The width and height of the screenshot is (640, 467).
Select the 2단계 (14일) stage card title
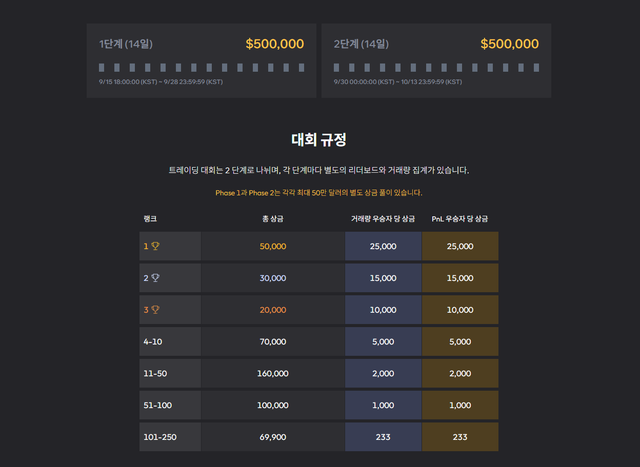pos(360,45)
